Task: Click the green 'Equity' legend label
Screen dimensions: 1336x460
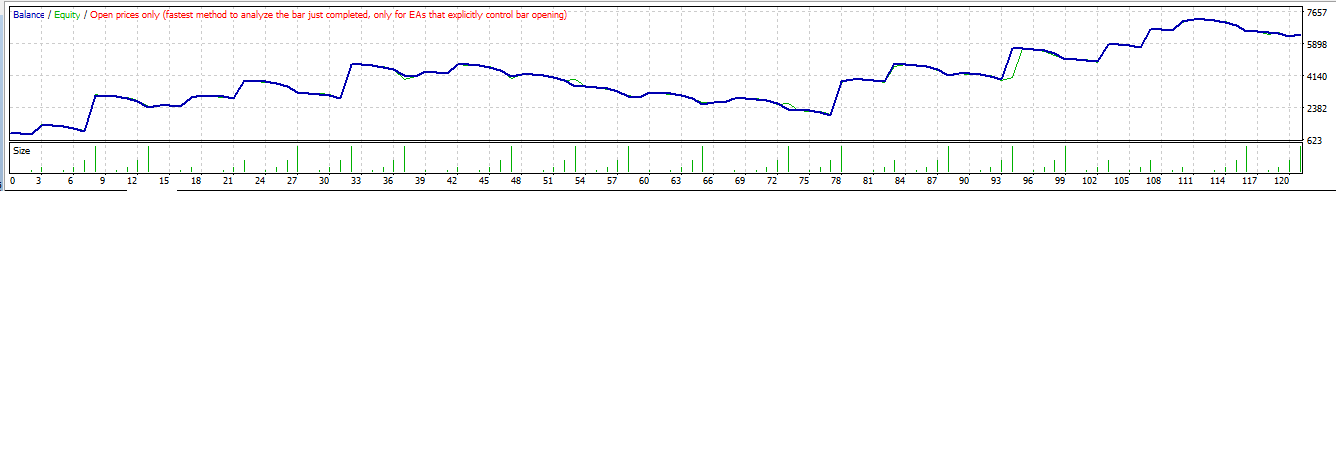Action: (67, 15)
